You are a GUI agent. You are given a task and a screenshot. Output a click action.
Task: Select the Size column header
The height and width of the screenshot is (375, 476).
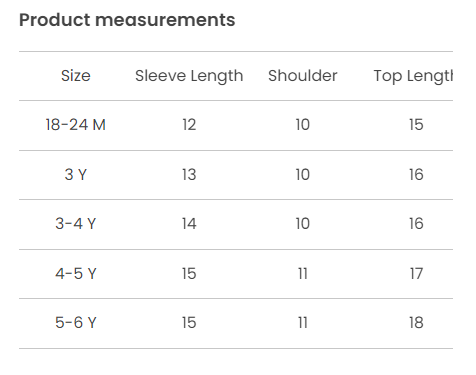click(x=76, y=76)
